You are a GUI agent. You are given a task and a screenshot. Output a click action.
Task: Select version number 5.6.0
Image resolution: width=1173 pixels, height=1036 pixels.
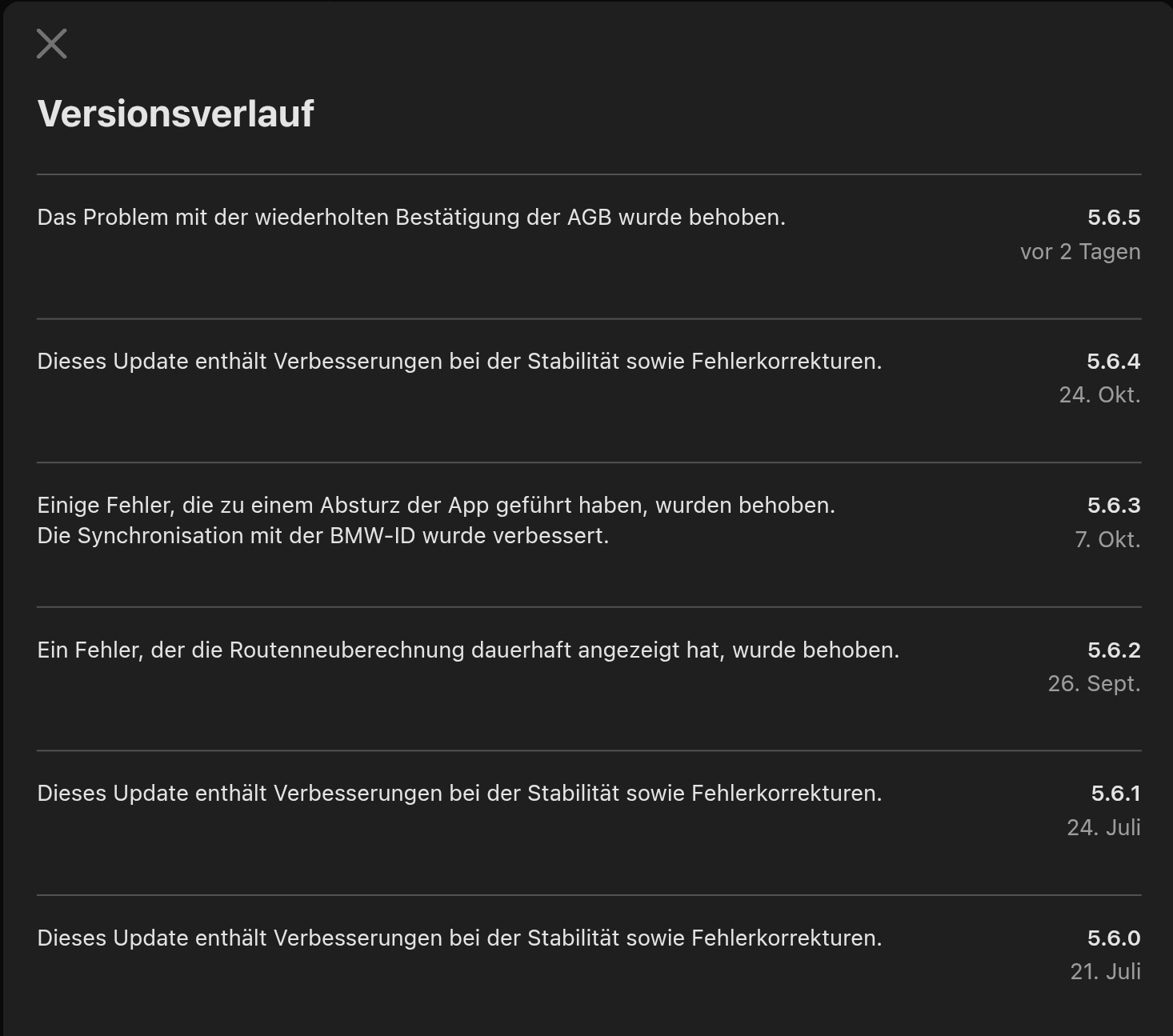[1114, 938]
